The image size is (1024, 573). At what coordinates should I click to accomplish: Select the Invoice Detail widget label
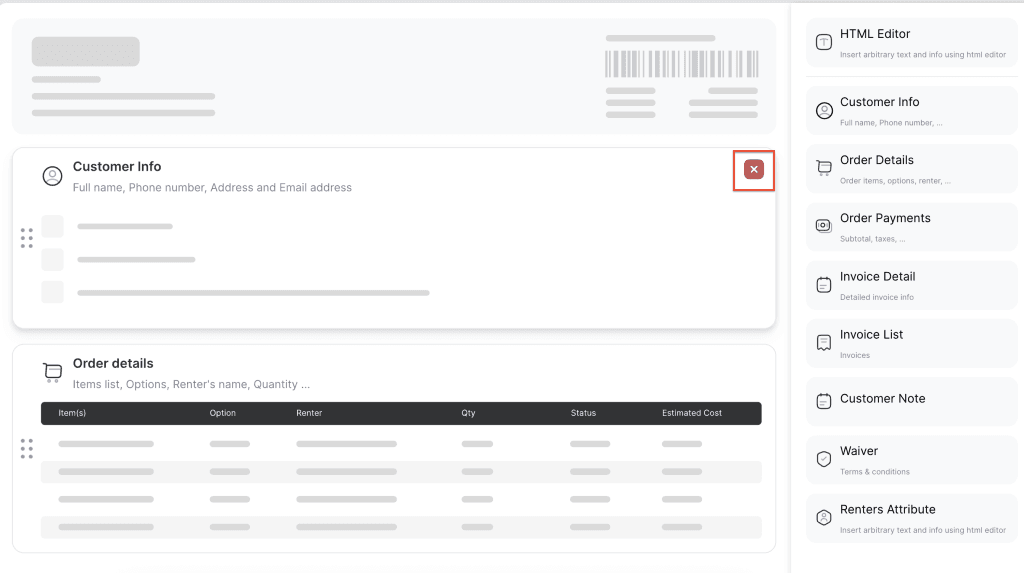[x=877, y=277]
